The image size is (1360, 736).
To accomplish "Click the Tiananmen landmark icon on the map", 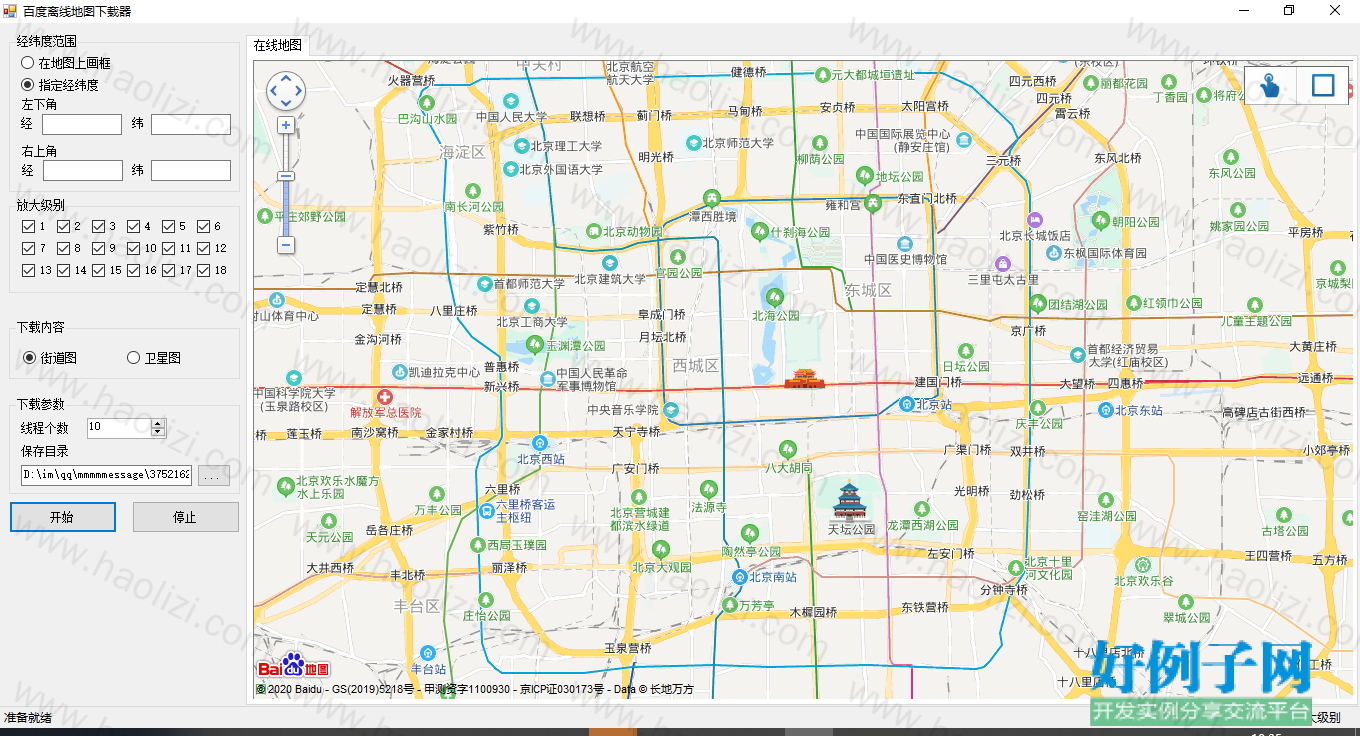I will click(802, 377).
